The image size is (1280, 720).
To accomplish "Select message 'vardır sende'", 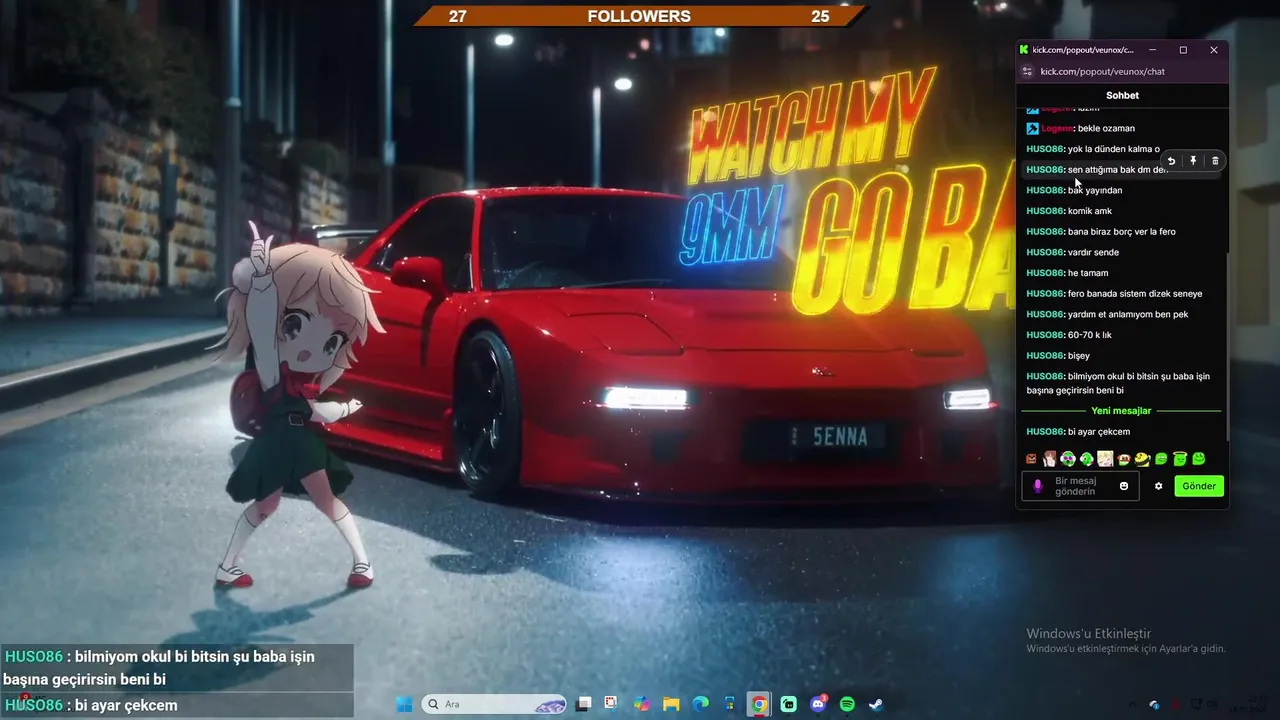I will pyautogui.click(x=1093, y=252).
